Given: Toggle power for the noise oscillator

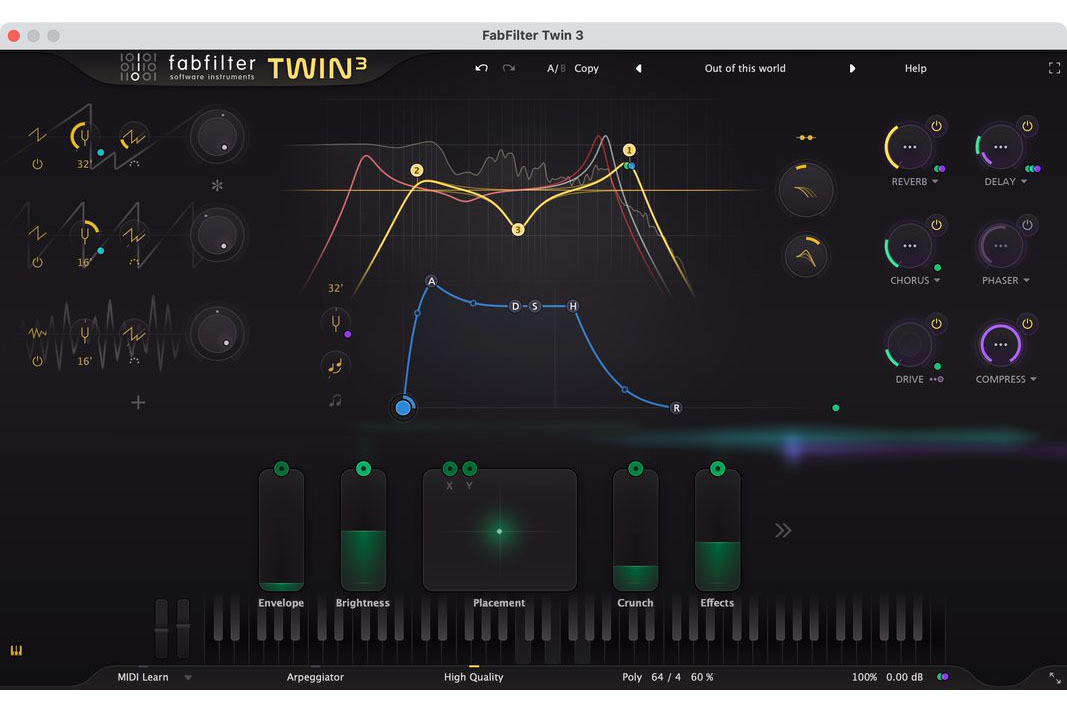Looking at the screenshot, I should pyautogui.click(x=37, y=361).
